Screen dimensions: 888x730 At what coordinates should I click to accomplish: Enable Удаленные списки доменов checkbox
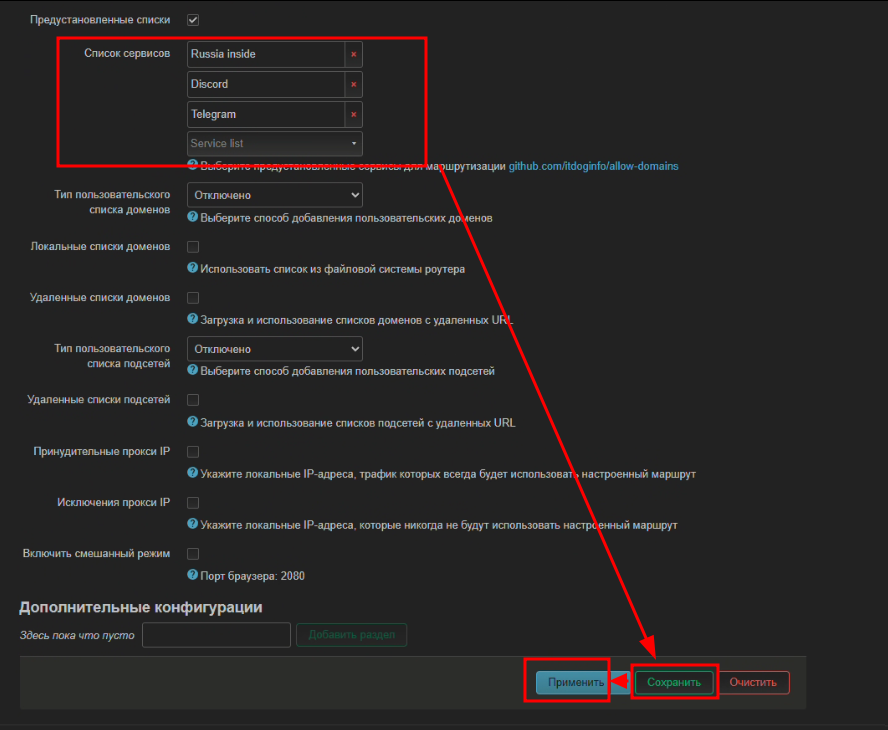click(x=194, y=298)
